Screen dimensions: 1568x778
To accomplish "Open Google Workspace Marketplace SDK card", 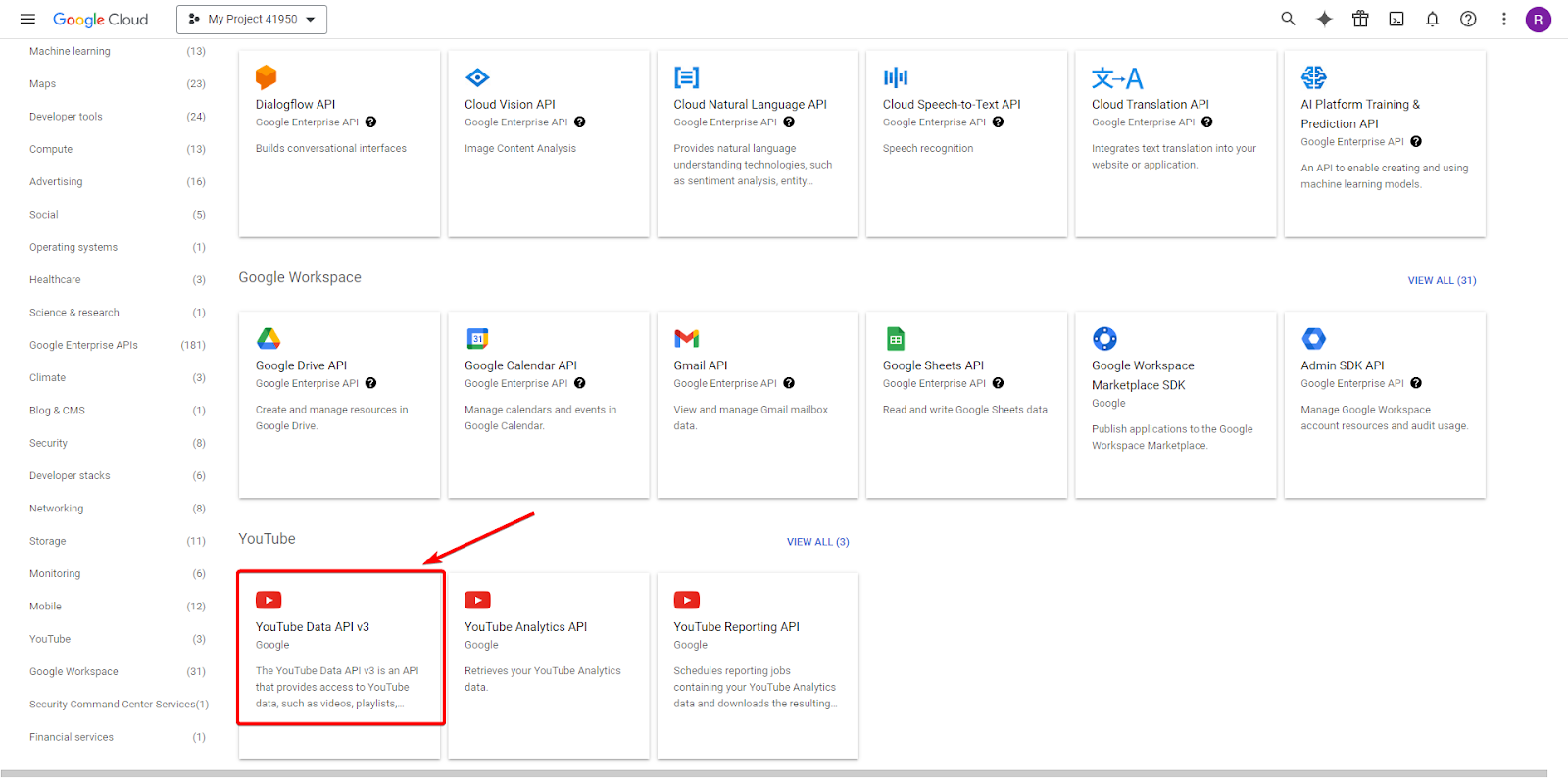I will click(1176, 405).
